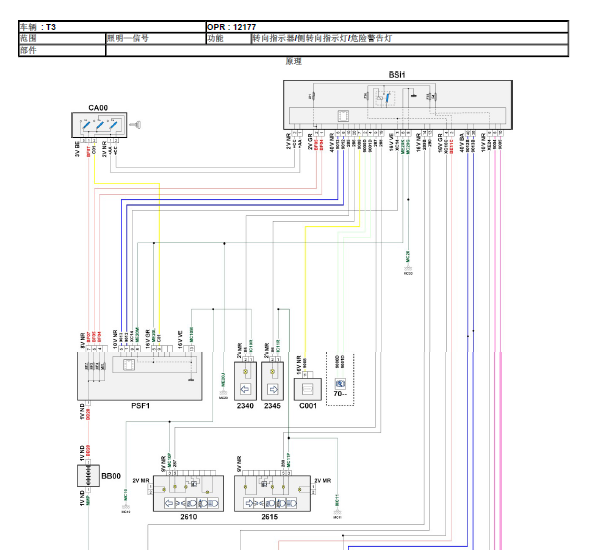
Task: Click the key icon beside CA00
Action: pyautogui.click(x=135, y=124)
